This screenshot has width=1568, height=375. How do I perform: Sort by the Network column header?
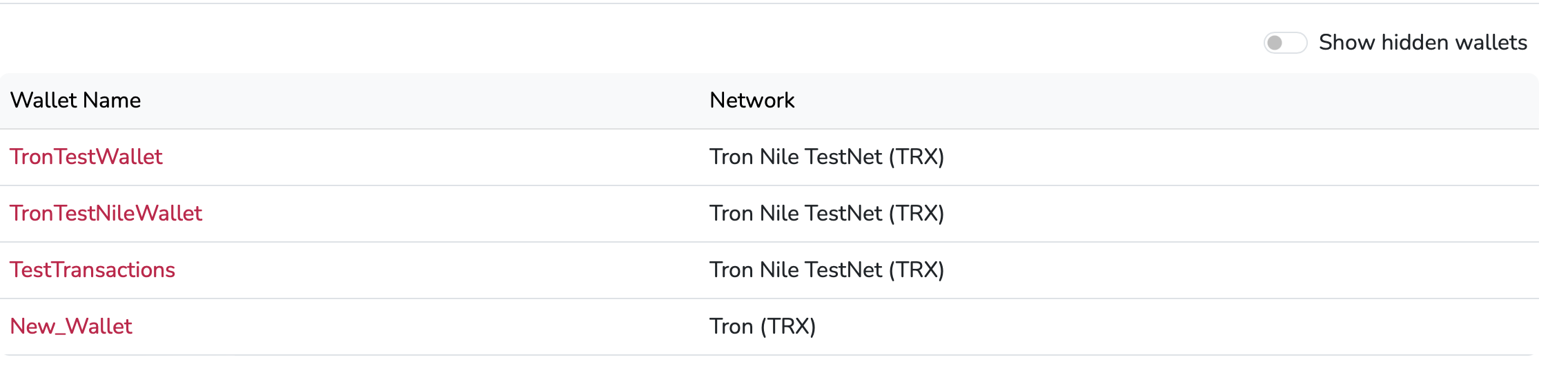tap(752, 101)
